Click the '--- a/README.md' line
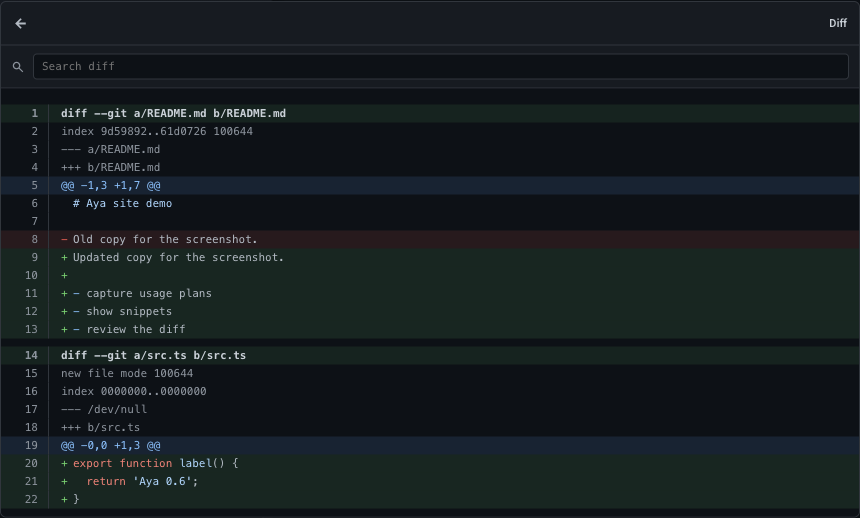Image resolution: width=860 pixels, height=518 pixels. (x=430, y=149)
